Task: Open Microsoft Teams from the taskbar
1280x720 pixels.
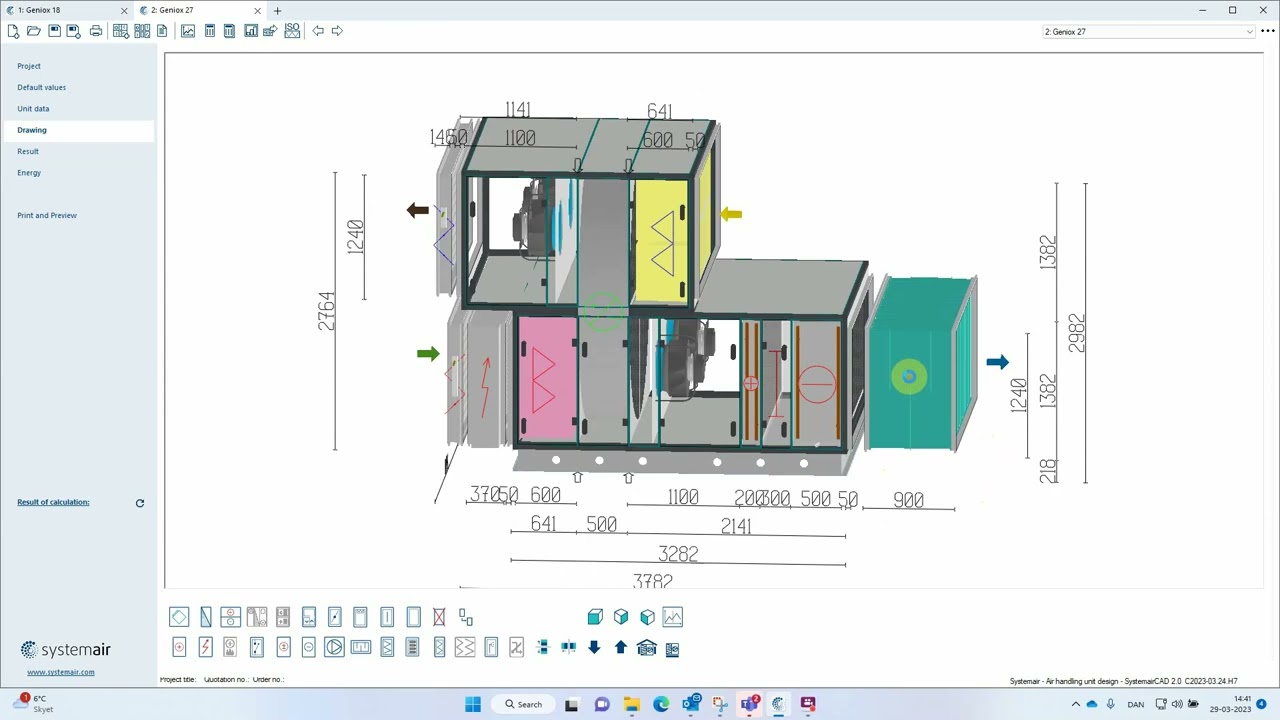Action: point(749,704)
